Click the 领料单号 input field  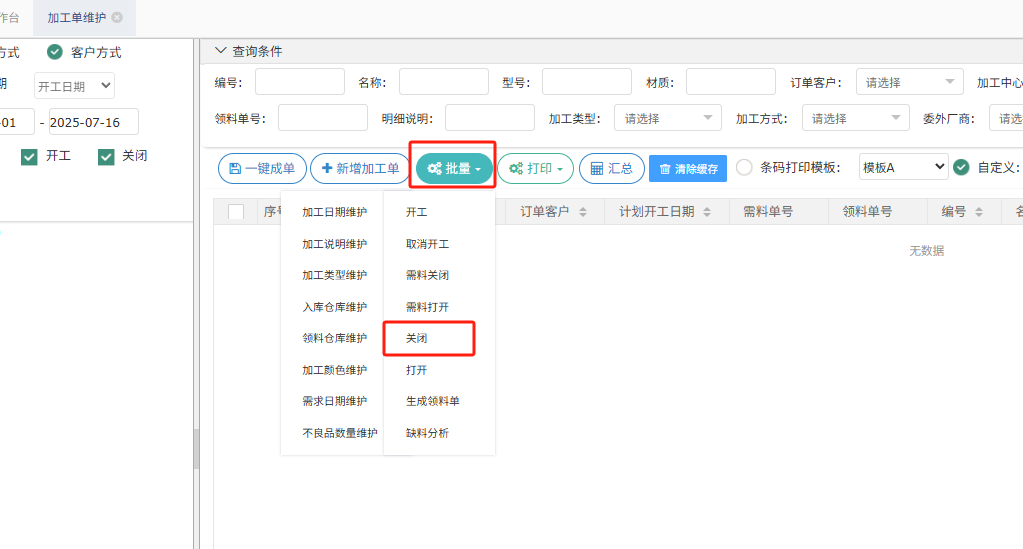pyautogui.click(x=322, y=118)
